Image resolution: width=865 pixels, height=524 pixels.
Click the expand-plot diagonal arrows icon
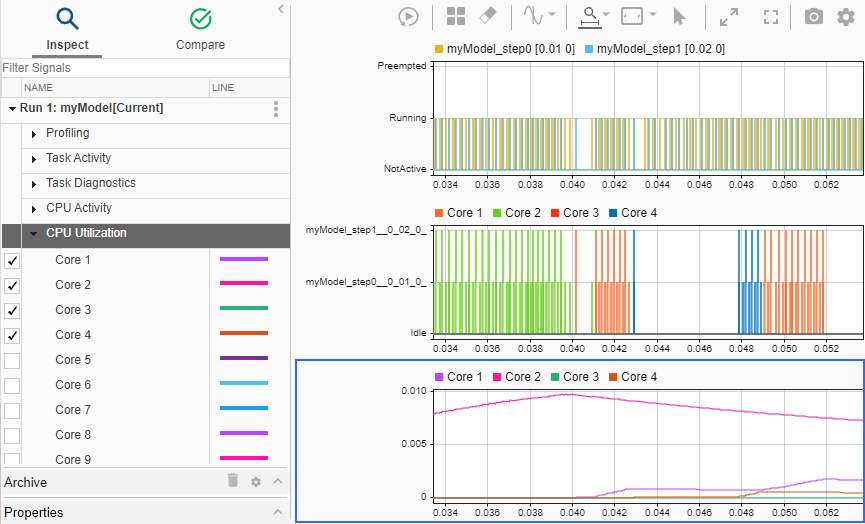(728, 16)
